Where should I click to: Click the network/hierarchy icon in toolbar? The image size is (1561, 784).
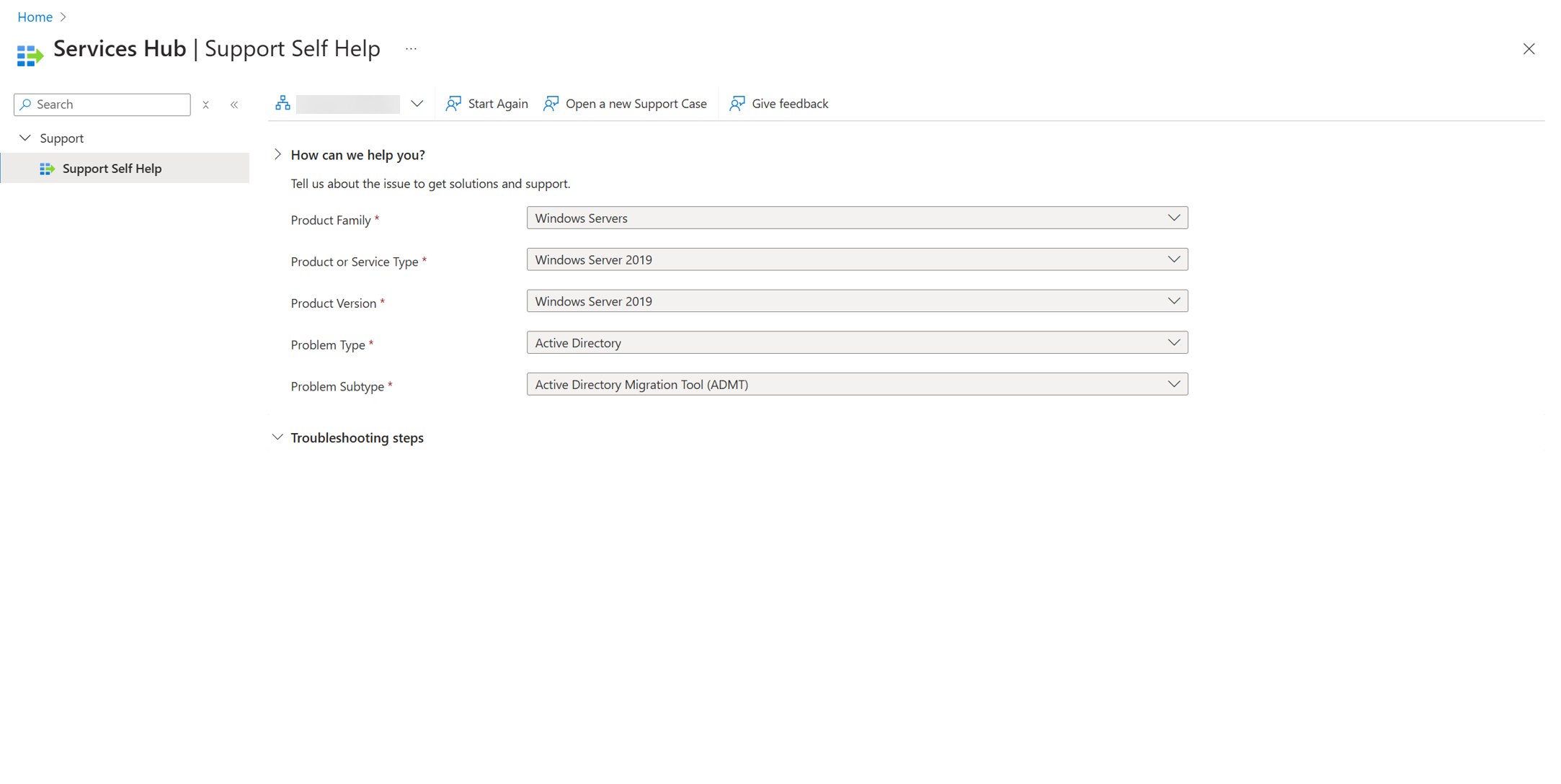pos(285,103)
